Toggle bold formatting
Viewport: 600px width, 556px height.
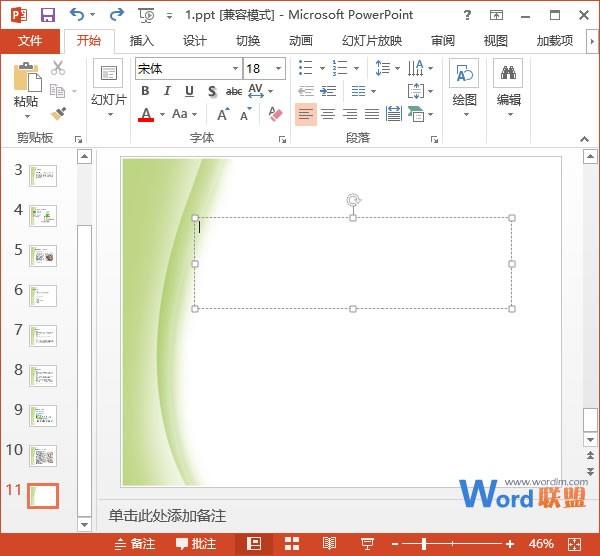click(145, 91)
